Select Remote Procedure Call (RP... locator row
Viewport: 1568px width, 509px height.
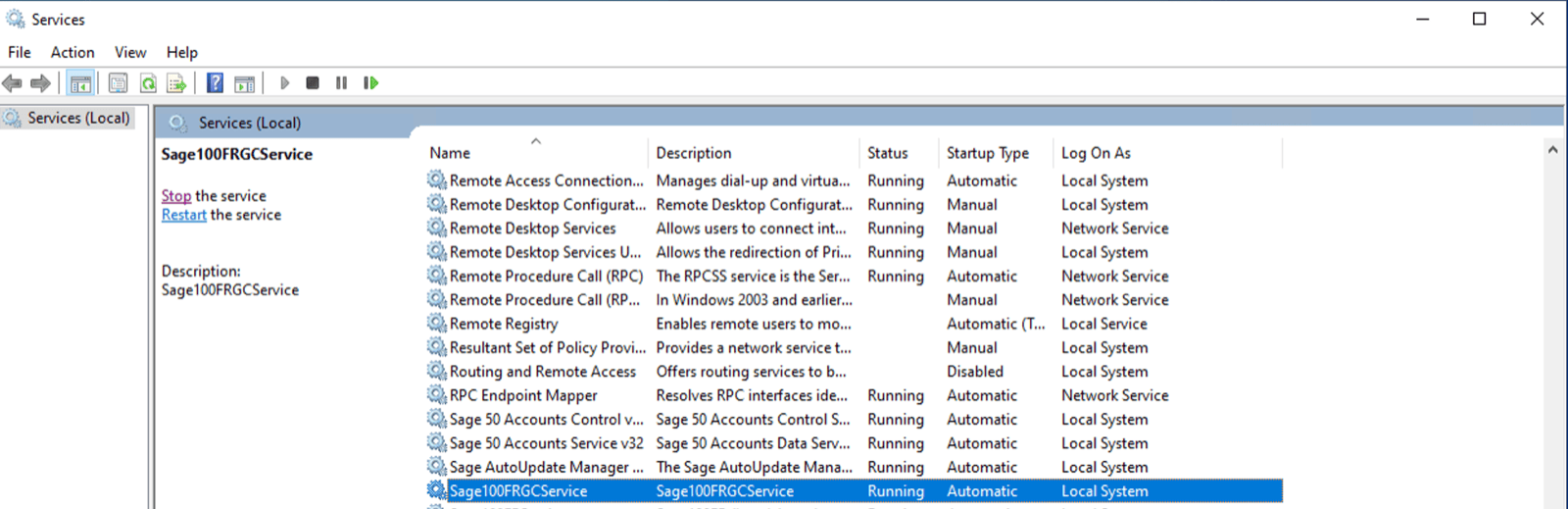tap(854, 299)
